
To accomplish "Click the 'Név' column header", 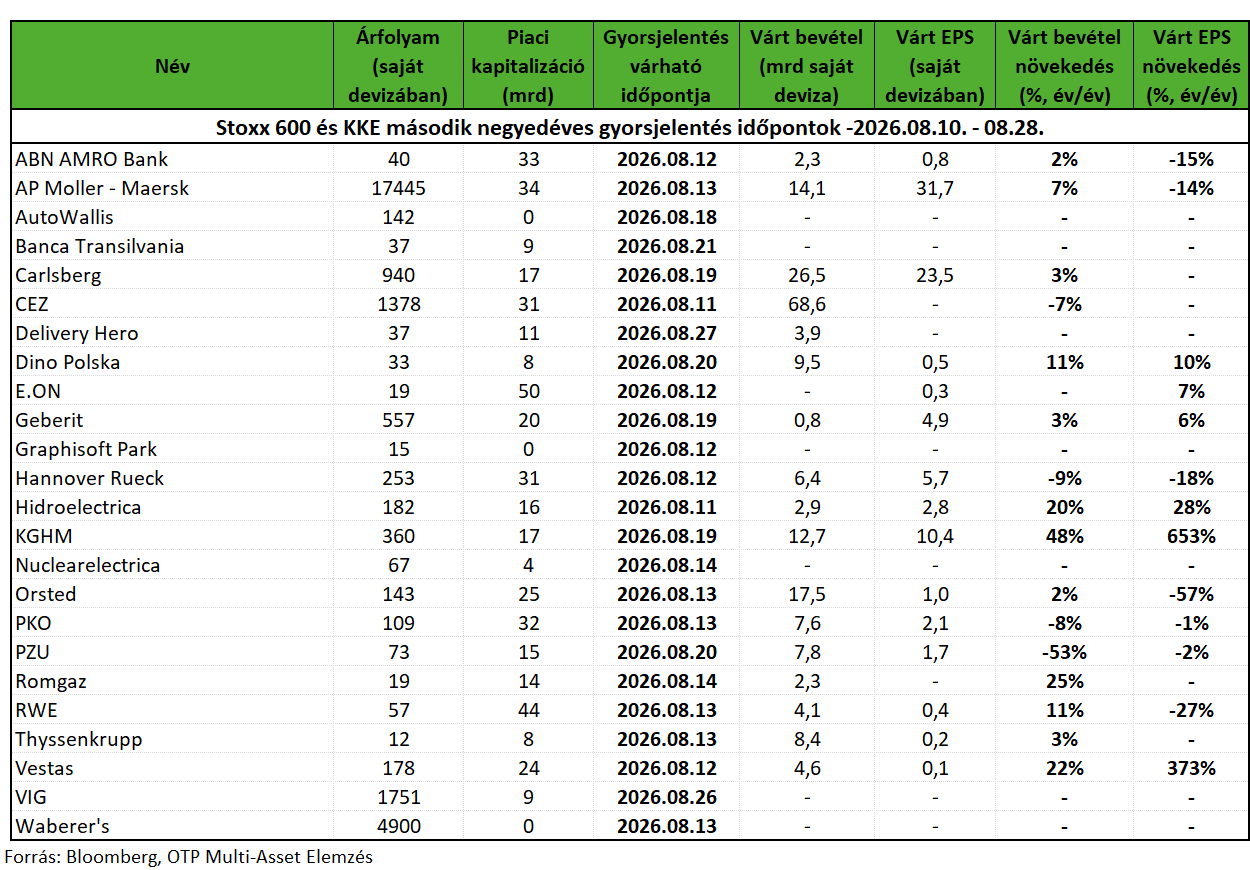I will [x=172, y=66].
